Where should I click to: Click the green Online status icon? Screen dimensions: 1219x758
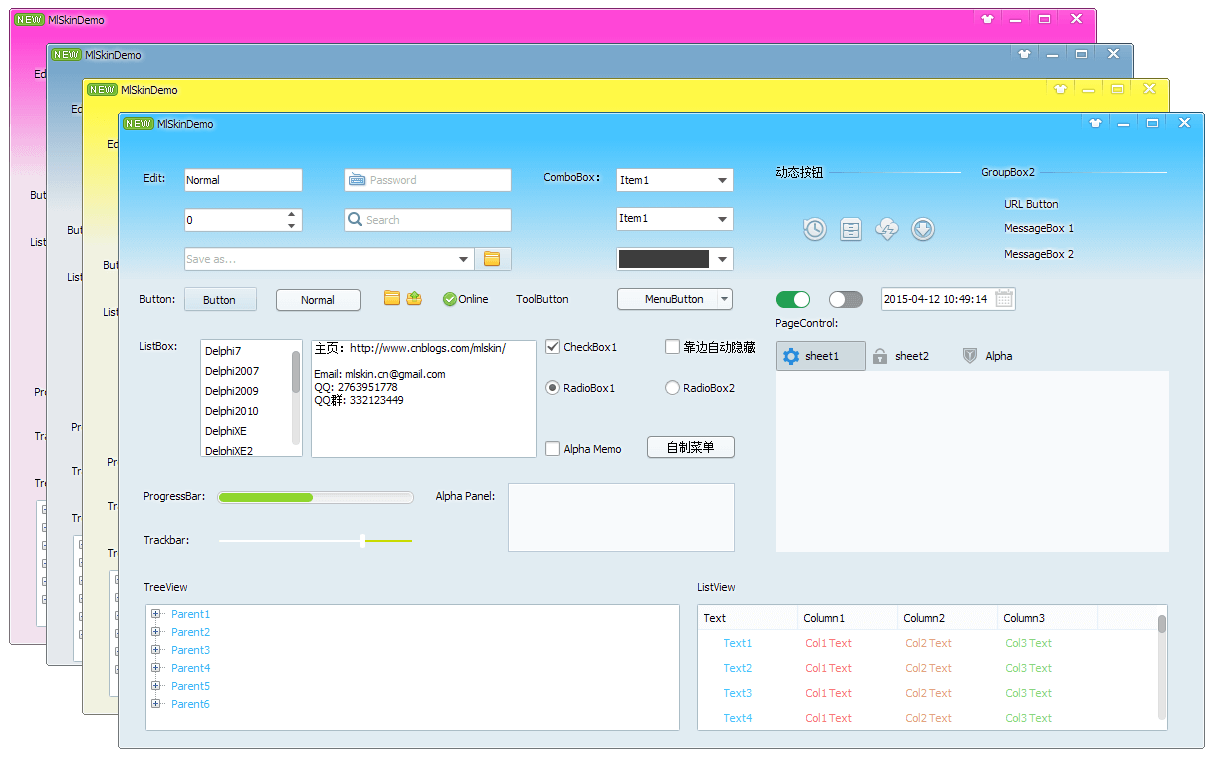pos(449,299)
